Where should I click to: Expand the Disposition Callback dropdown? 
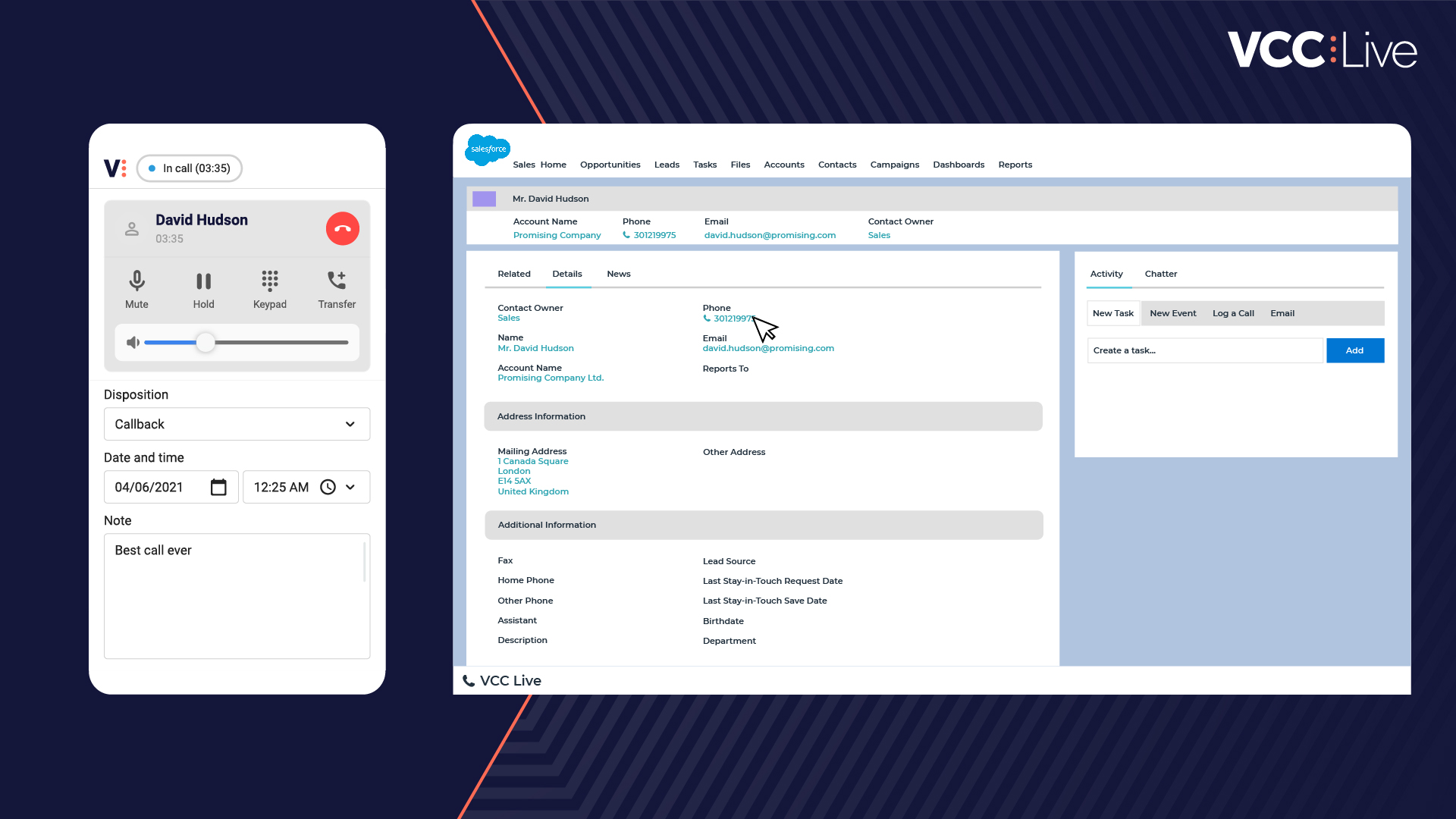pos(350,424)
